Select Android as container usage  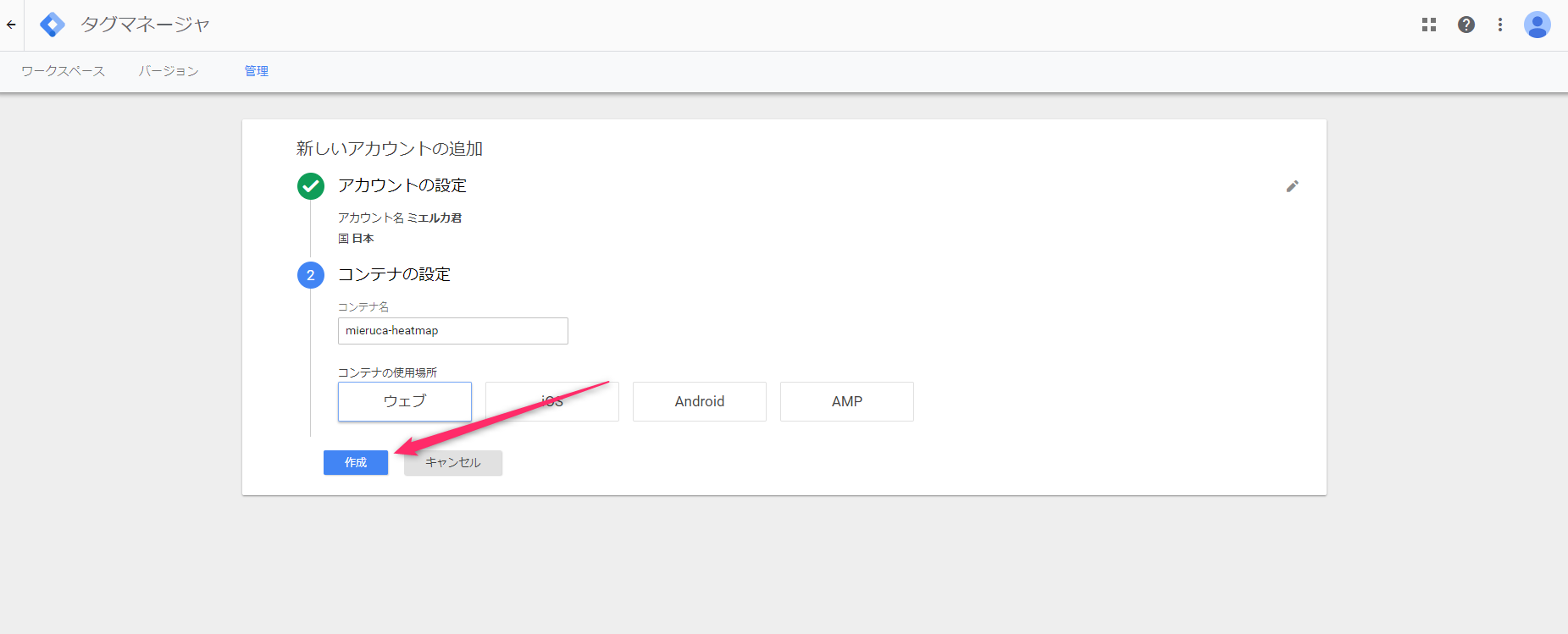(x=700, y=401)
